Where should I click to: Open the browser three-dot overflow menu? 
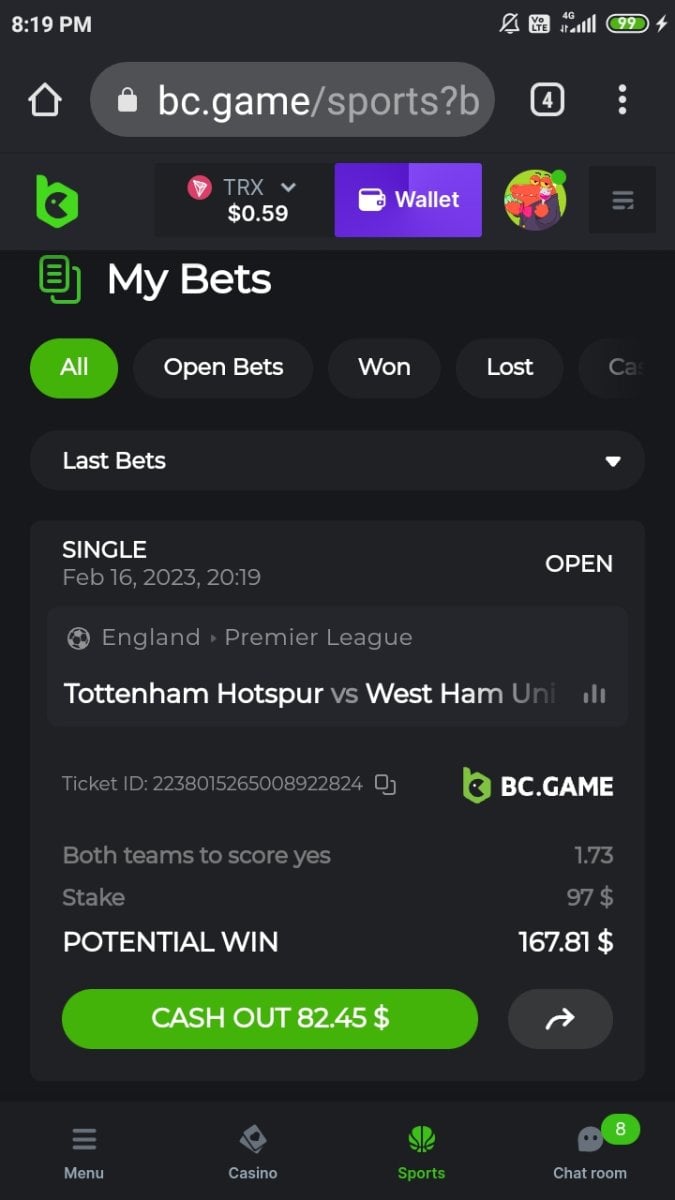622,100
